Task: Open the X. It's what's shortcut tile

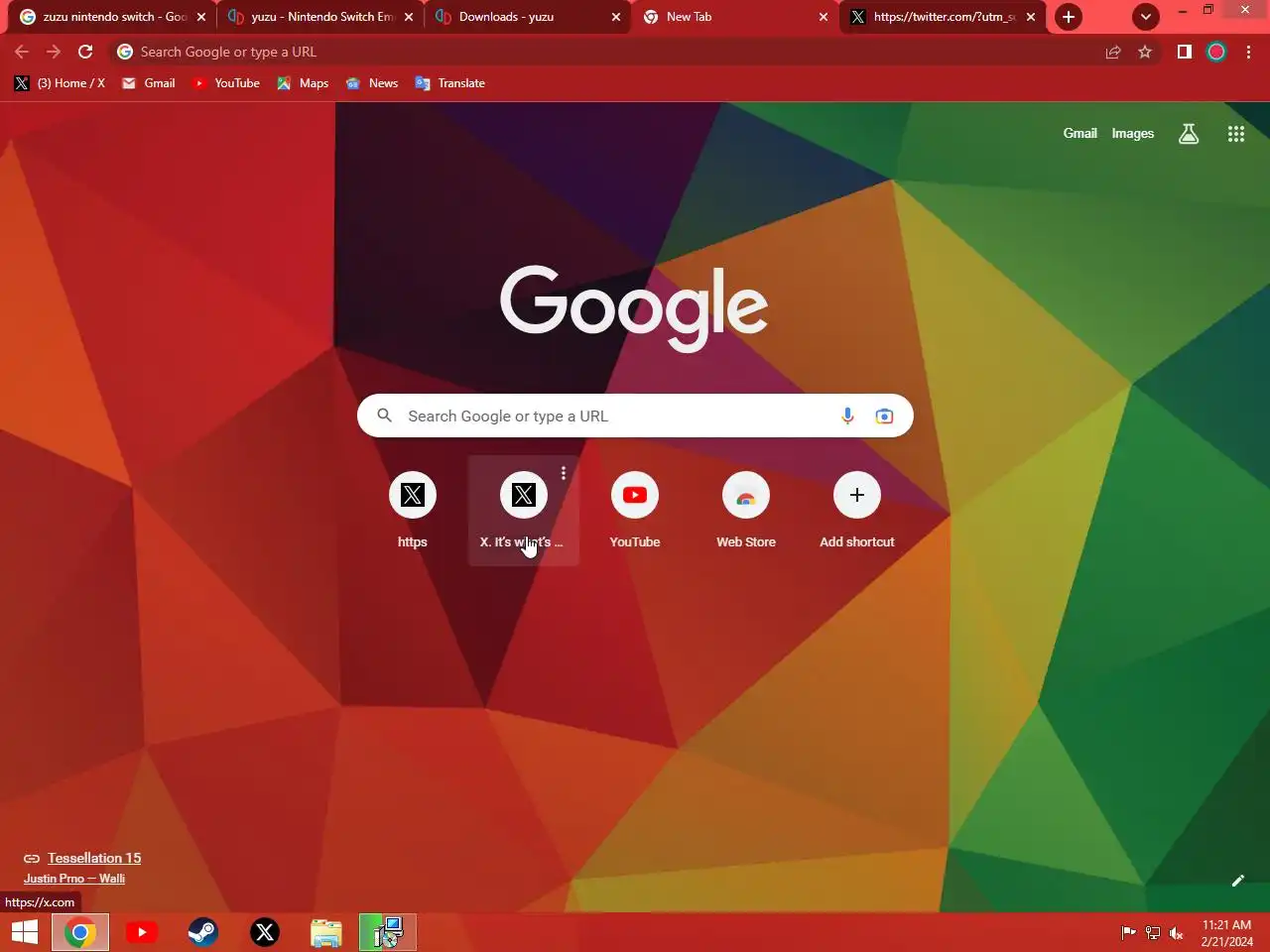Action: point(524,511)
